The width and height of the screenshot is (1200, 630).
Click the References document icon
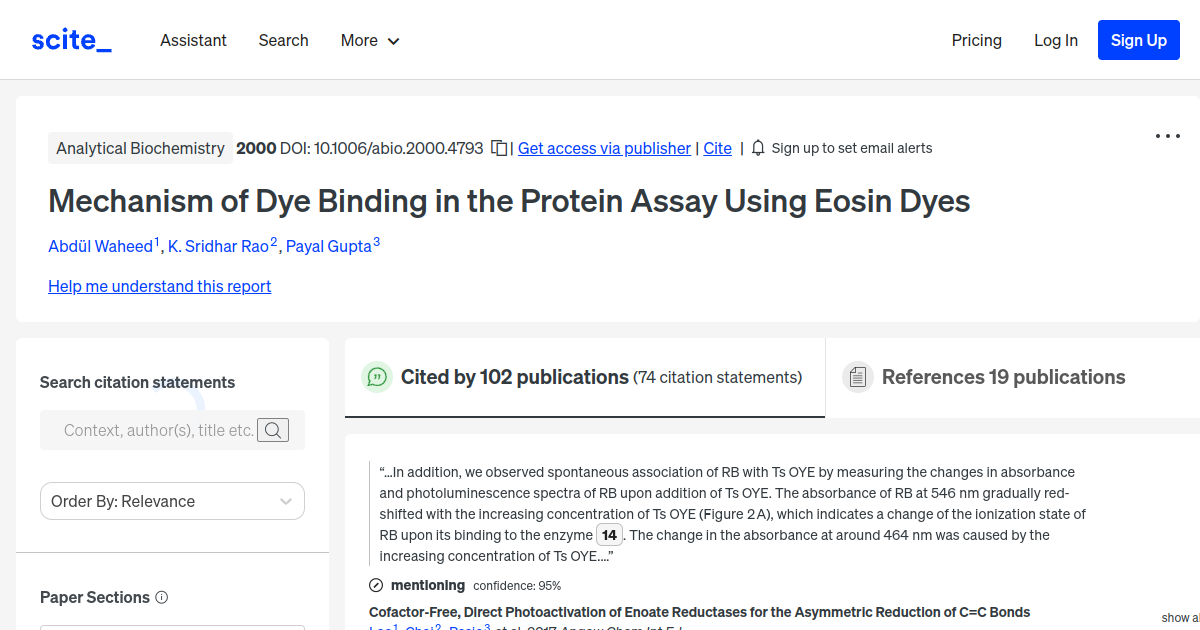pos(858,377)
